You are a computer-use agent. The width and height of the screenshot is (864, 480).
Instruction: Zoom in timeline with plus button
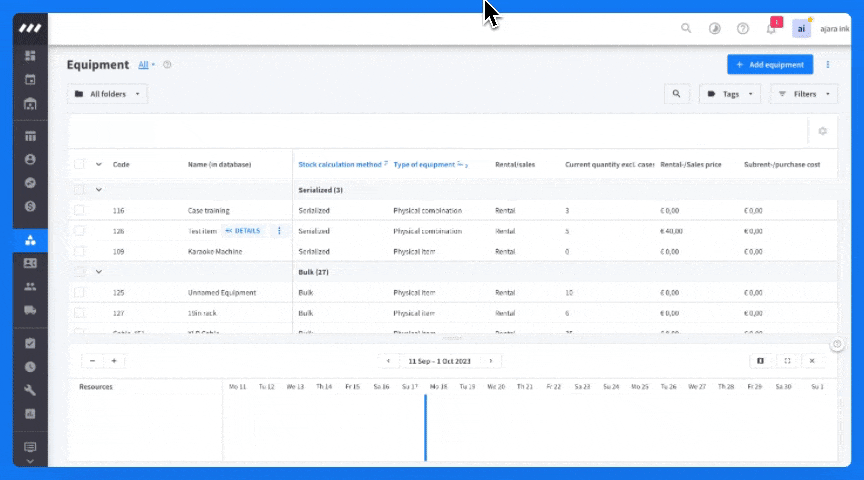tap(114, 361)
